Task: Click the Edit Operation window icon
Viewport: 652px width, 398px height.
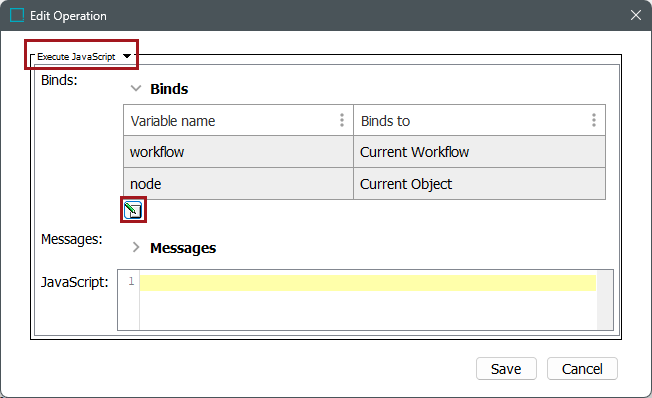Action: click(17, 15)
